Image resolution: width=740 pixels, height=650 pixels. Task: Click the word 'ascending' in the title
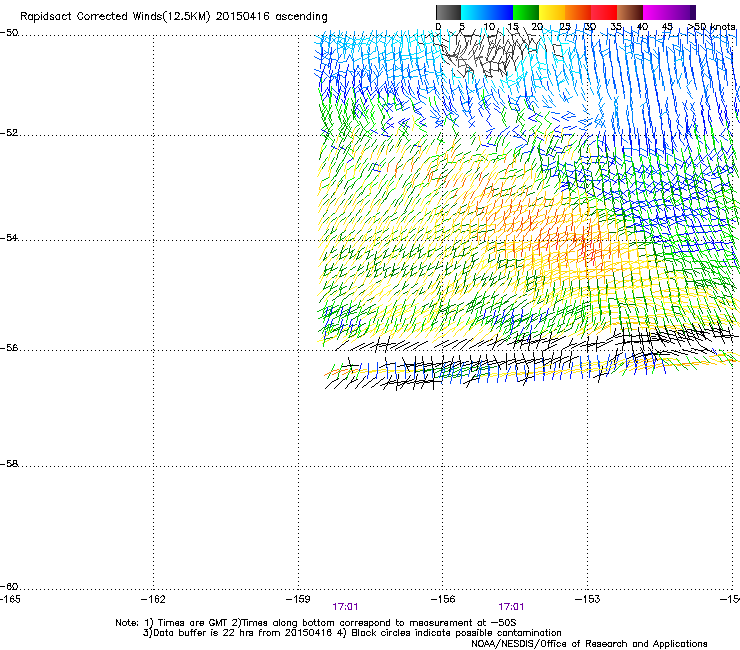pos(301,17)
